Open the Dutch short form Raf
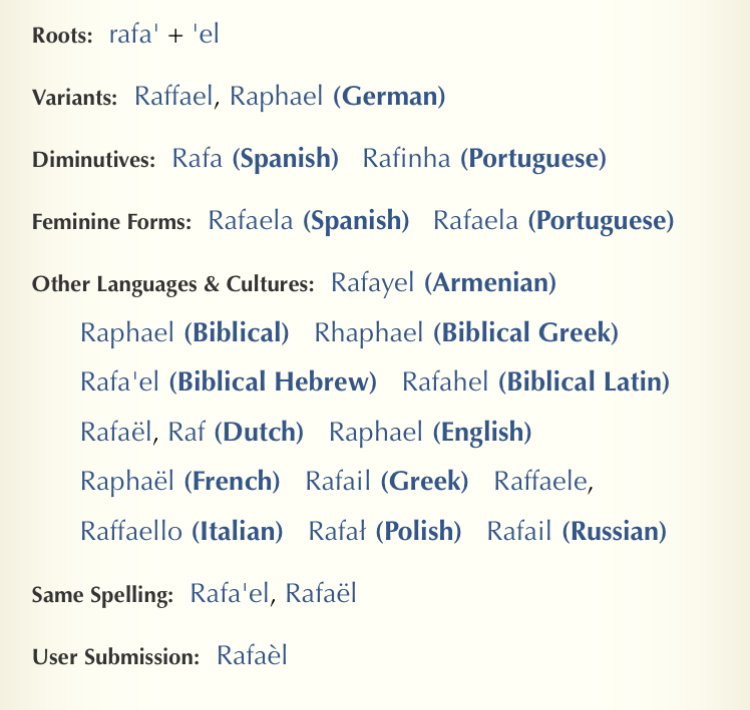Viewport: 750px width, 710px height. click(187, 432)
